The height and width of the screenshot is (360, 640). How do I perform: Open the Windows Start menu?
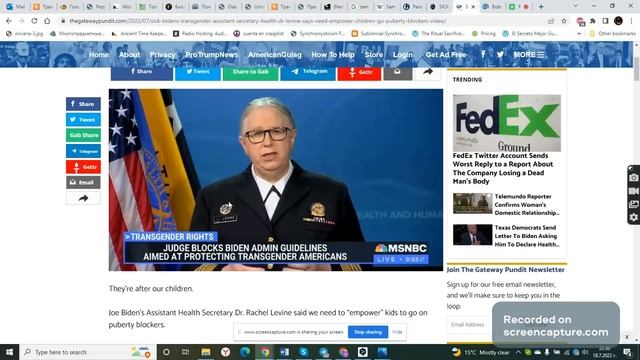point(9,352)
